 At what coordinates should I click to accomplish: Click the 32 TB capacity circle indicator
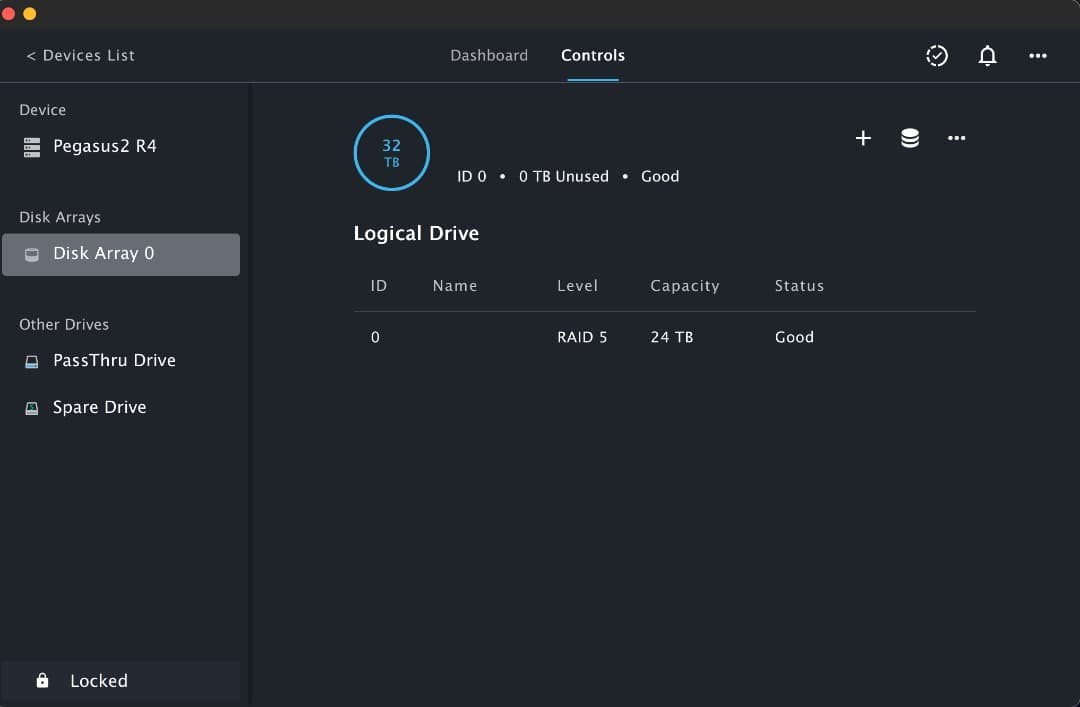[391, 152]
